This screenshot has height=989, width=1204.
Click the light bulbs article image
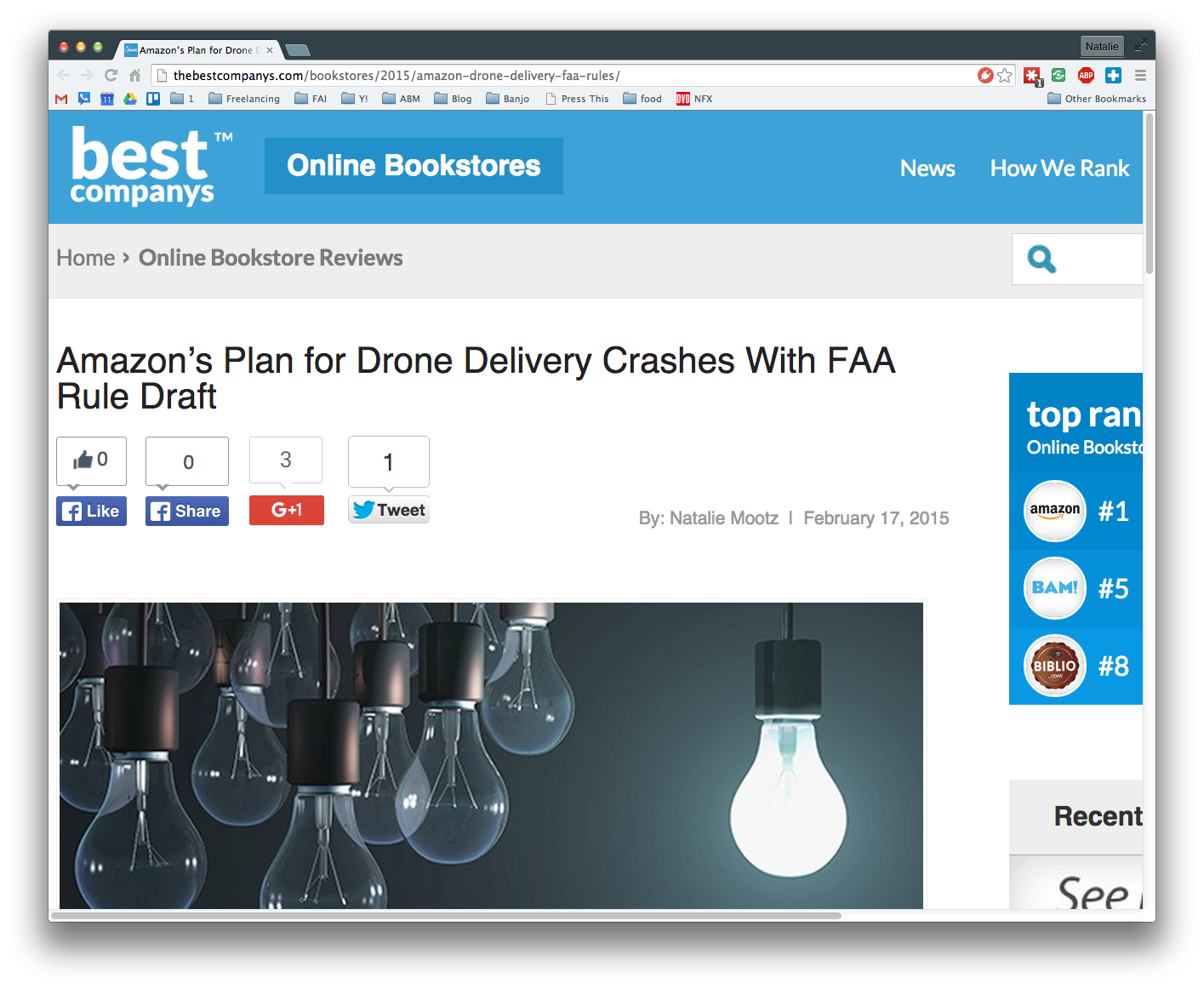491,755
